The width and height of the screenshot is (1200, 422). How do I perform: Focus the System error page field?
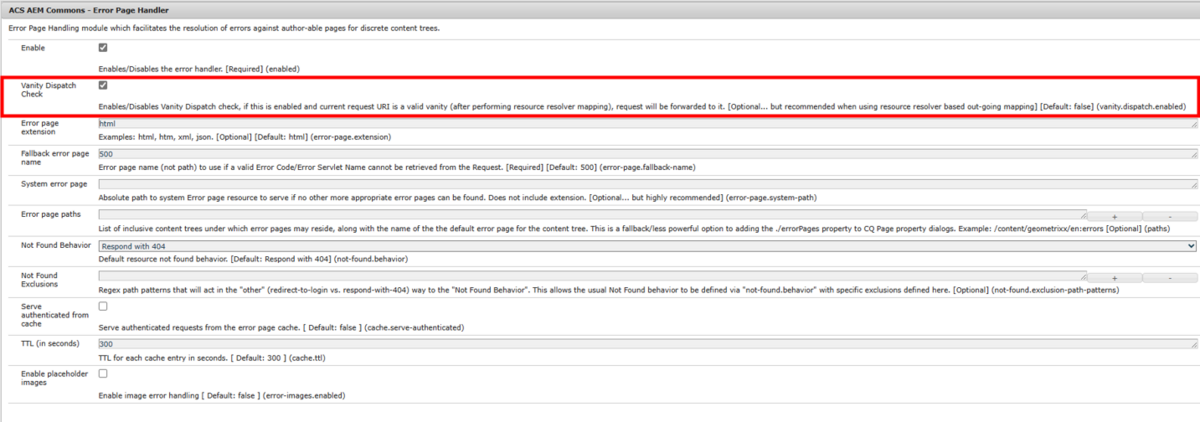point(647,185)
